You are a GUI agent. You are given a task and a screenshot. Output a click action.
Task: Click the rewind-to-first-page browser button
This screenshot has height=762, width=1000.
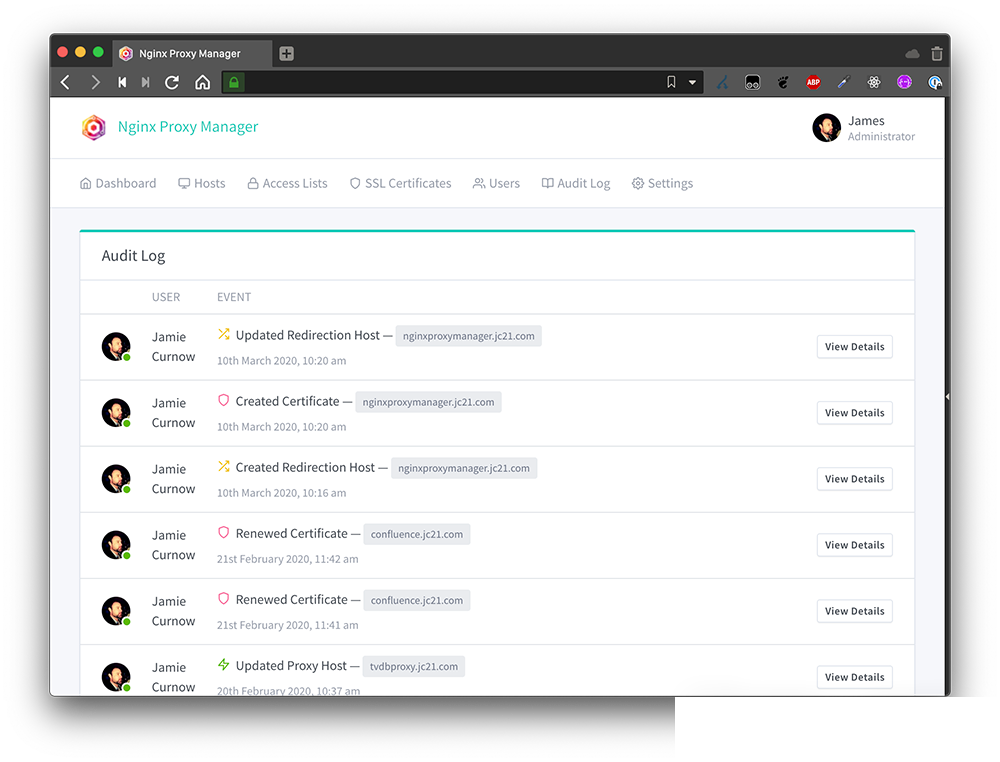click(x=122, y=82)
